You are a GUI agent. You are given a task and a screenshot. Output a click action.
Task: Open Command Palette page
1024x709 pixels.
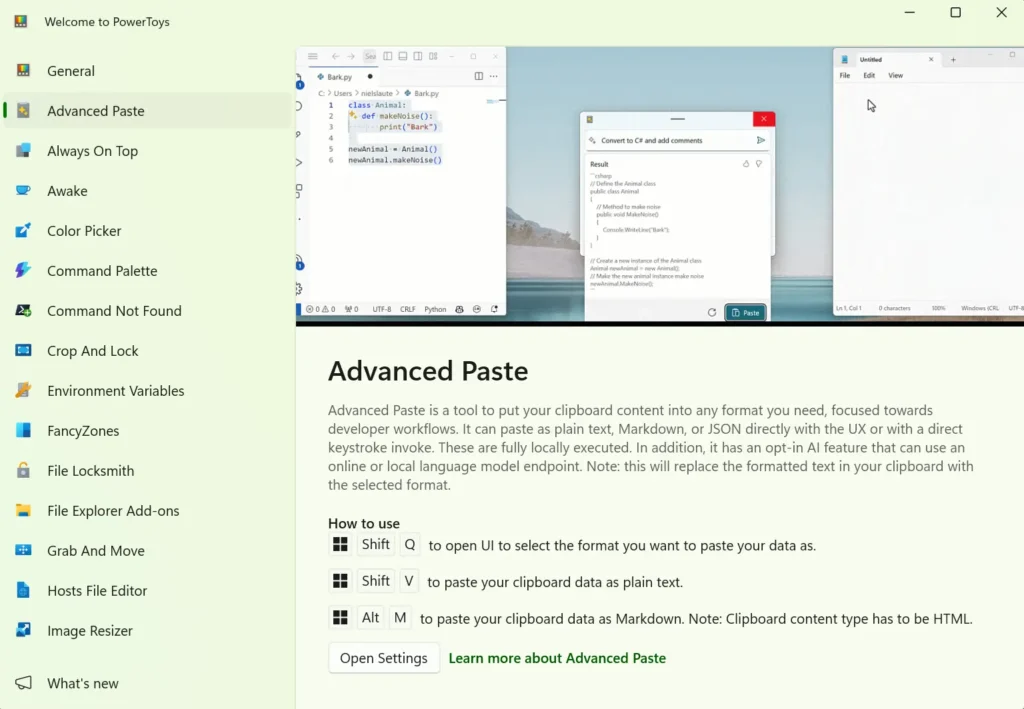coord(148,270)
